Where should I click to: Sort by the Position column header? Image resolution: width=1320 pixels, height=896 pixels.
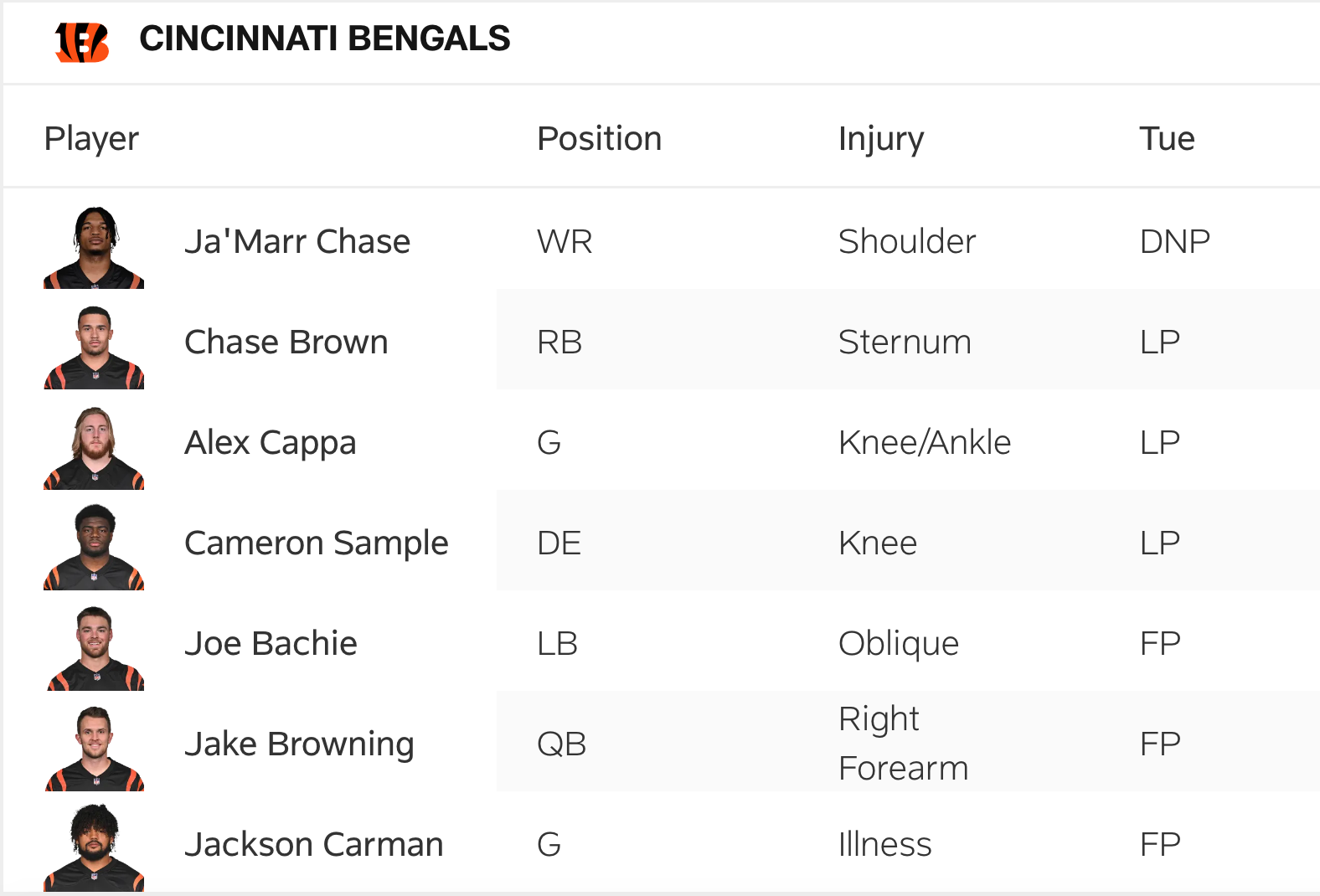point(599,139)
